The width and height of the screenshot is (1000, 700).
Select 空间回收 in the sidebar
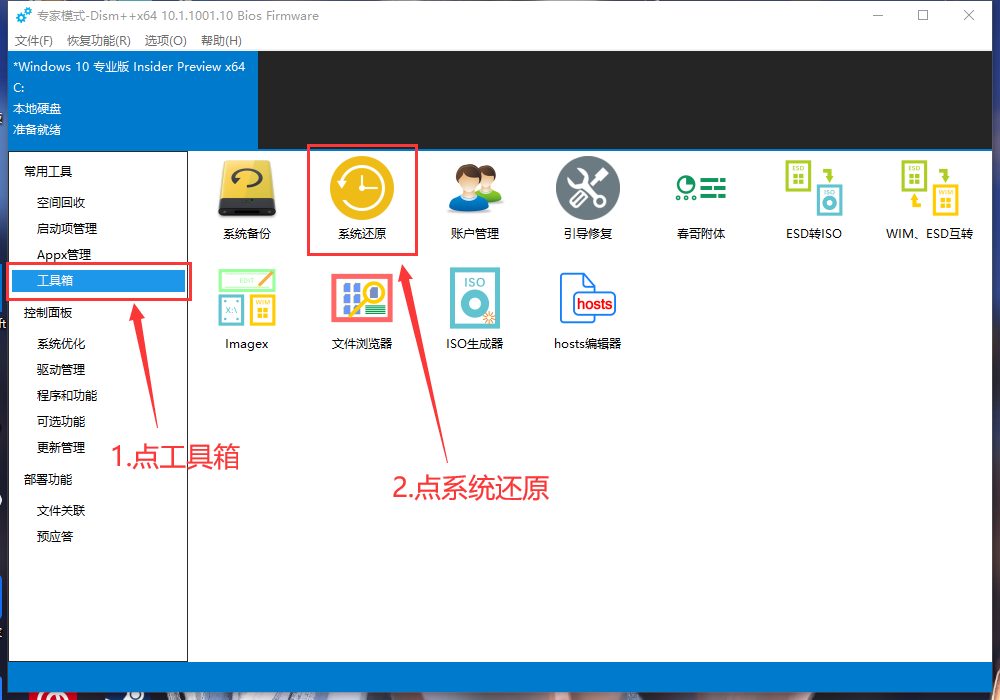click(61, 203)
